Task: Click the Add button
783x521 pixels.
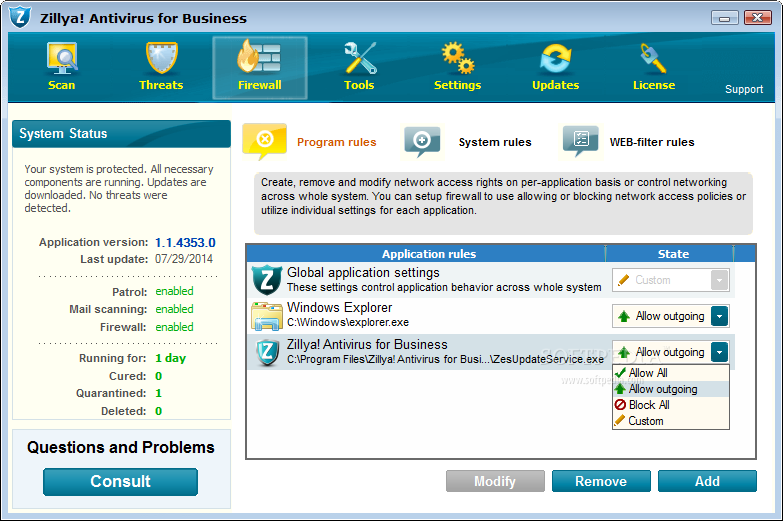Action: coord(707,481)
